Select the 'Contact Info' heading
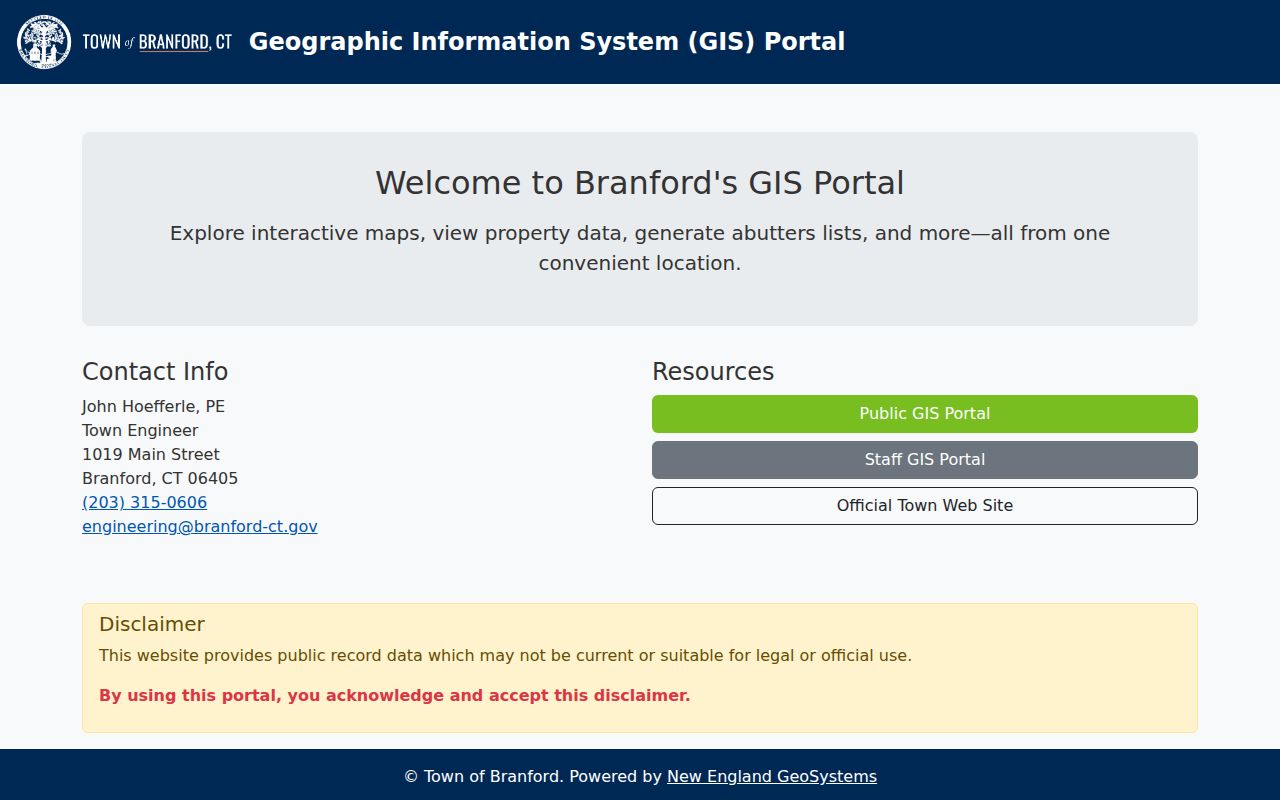Screen dimensions: 1280x800 (155, 372)
